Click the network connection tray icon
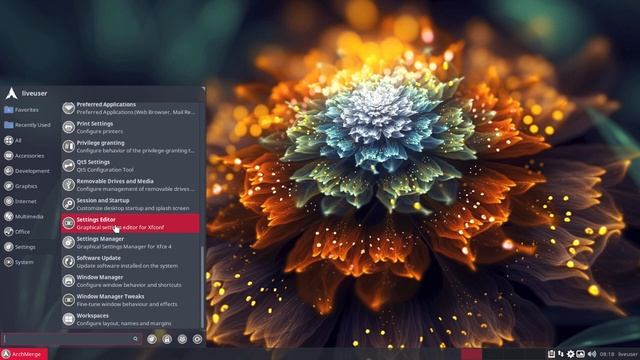 click(x=561, y=354)
